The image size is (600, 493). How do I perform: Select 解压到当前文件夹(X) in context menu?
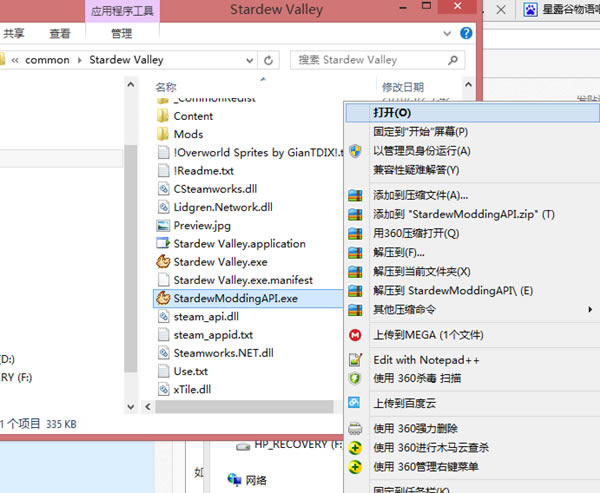pyautogui.click(x=421, y=271)
